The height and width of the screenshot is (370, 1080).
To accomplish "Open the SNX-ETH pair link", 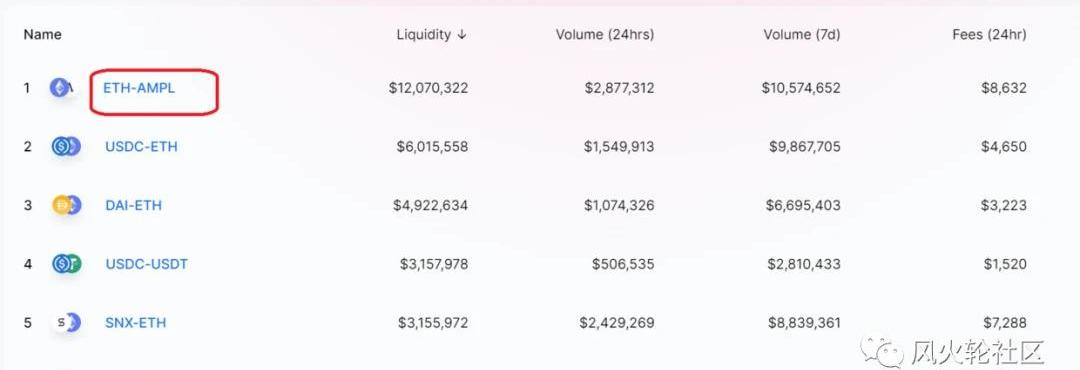I will [136, 322].
